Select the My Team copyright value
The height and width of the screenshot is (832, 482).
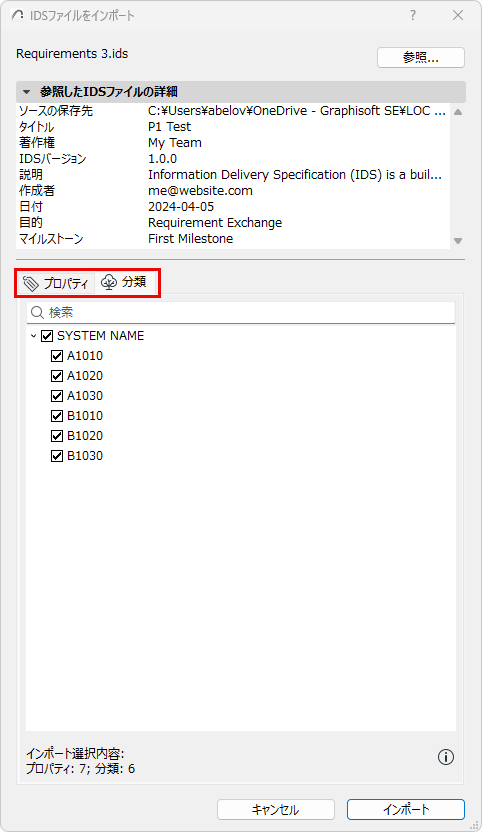(175, 143)
